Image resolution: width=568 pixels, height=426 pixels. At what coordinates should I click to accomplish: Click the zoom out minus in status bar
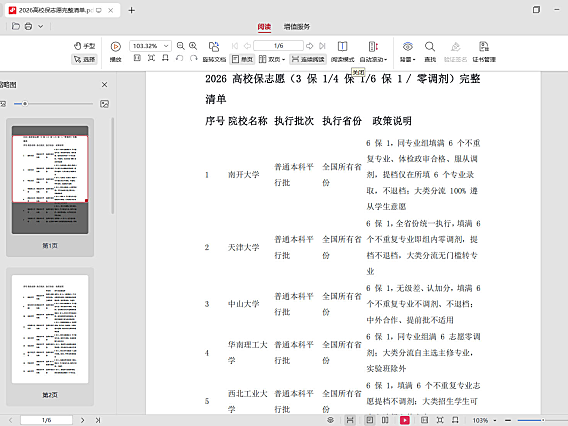point(508,420)
